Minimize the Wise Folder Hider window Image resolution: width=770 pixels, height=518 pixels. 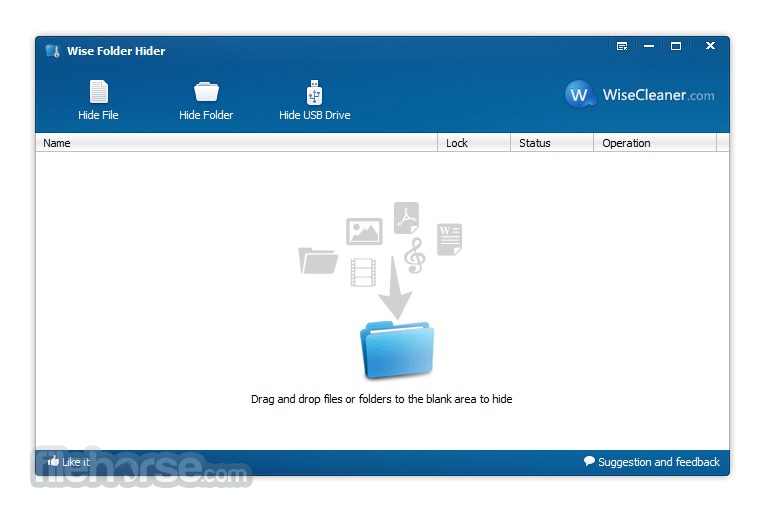(x=649, y=46)
